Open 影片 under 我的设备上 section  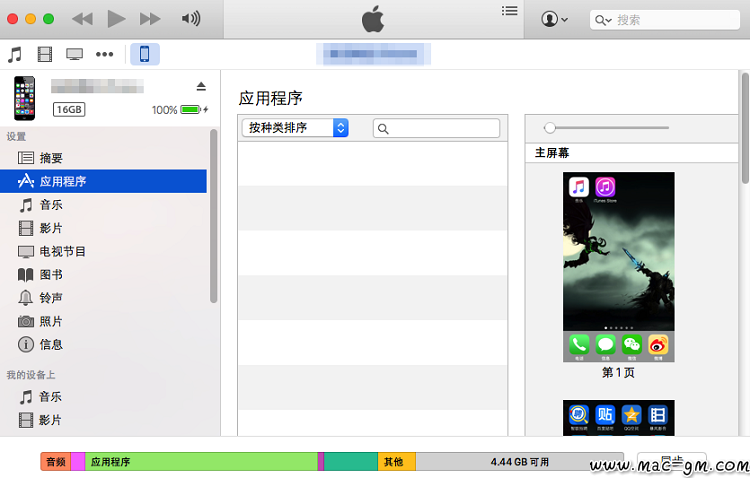click(x=103, y=420)
